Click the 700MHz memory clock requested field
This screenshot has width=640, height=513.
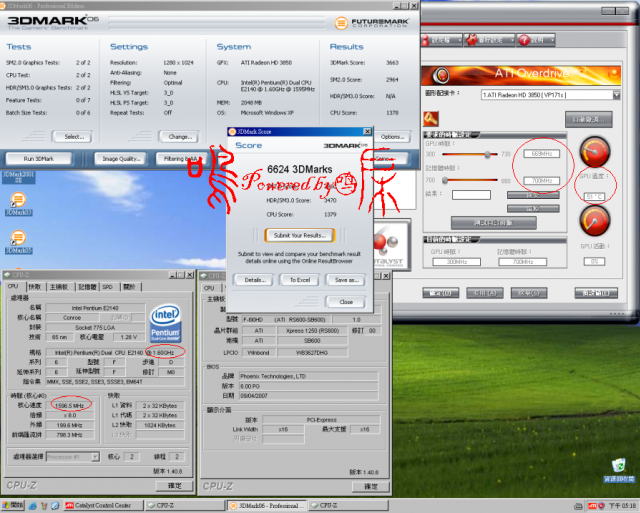(542, 181)
